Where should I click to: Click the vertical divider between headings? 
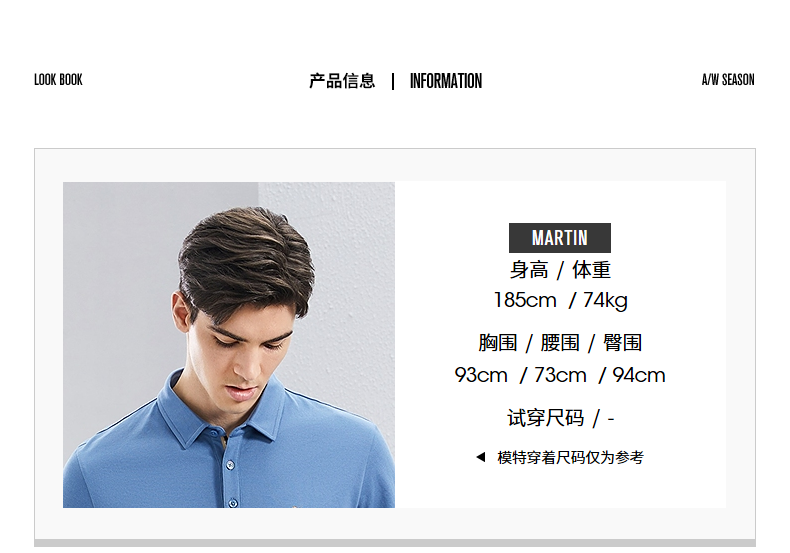coord(393,81)
